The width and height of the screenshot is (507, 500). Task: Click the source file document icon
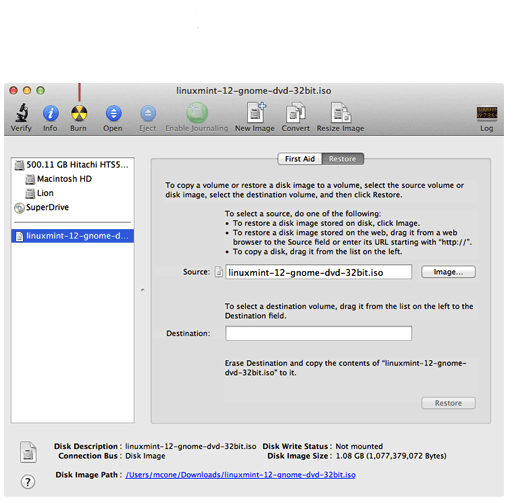[218, 272]
